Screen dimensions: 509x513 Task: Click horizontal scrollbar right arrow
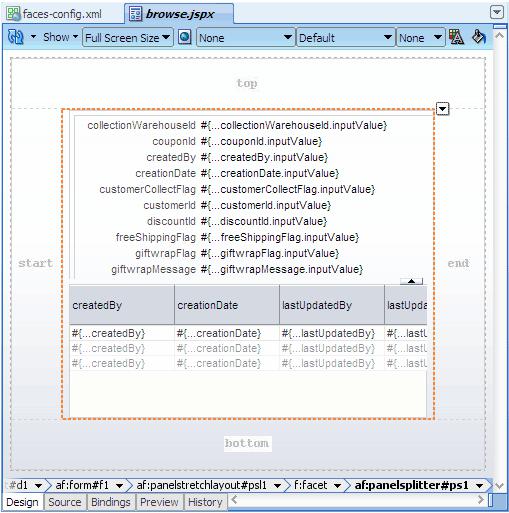point(480,499)
